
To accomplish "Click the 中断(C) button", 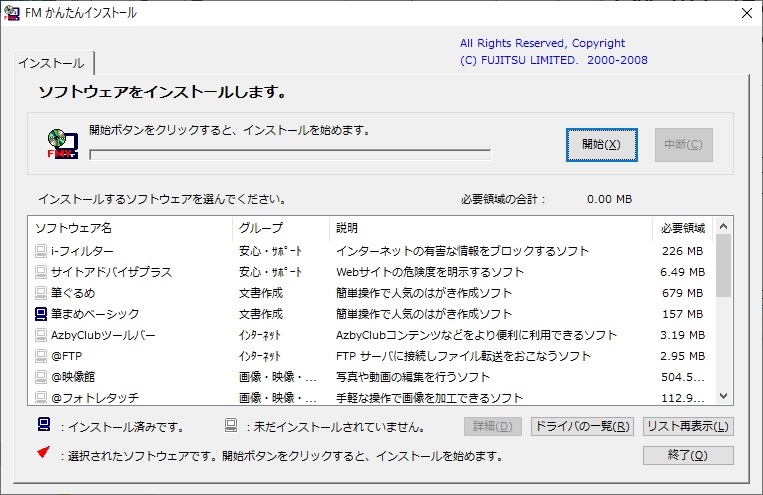I will click(684, 145).
